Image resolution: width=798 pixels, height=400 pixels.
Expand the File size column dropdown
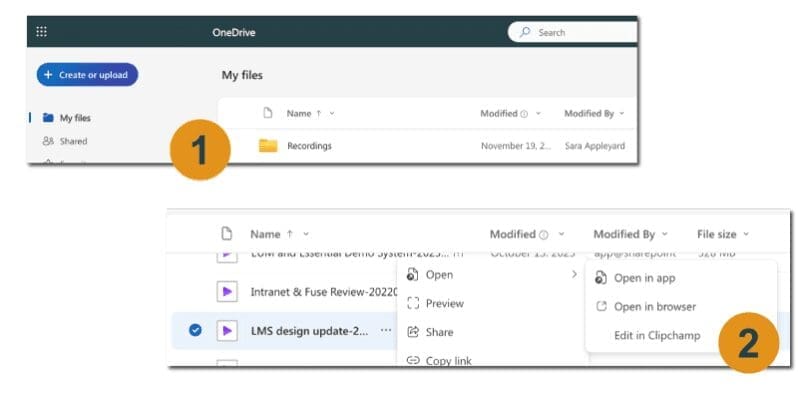[746, 235]
